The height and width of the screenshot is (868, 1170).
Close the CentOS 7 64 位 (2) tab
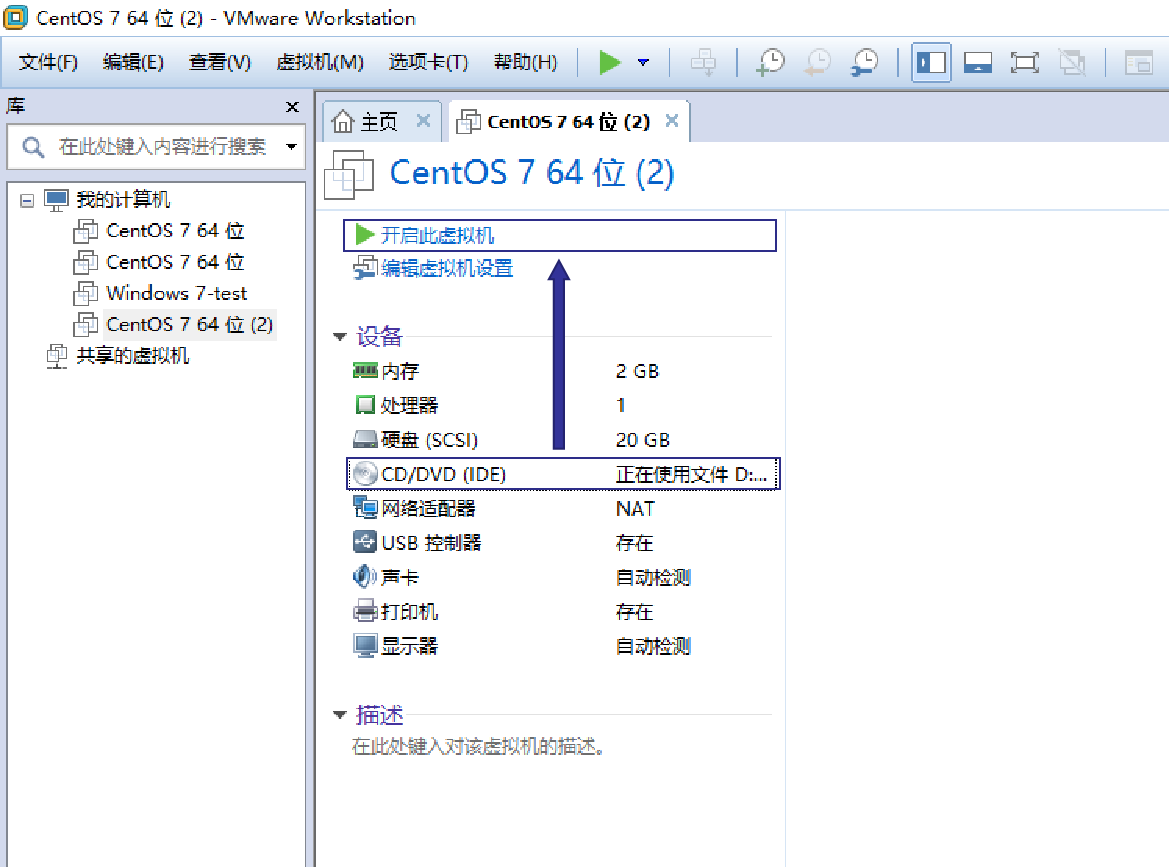pos(672,120)
